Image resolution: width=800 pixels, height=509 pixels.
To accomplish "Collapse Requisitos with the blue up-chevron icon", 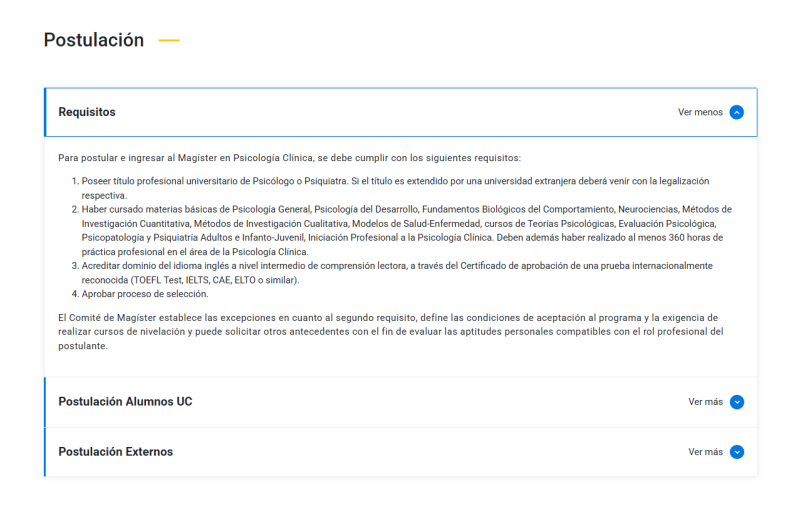I will tap(736, 112).
